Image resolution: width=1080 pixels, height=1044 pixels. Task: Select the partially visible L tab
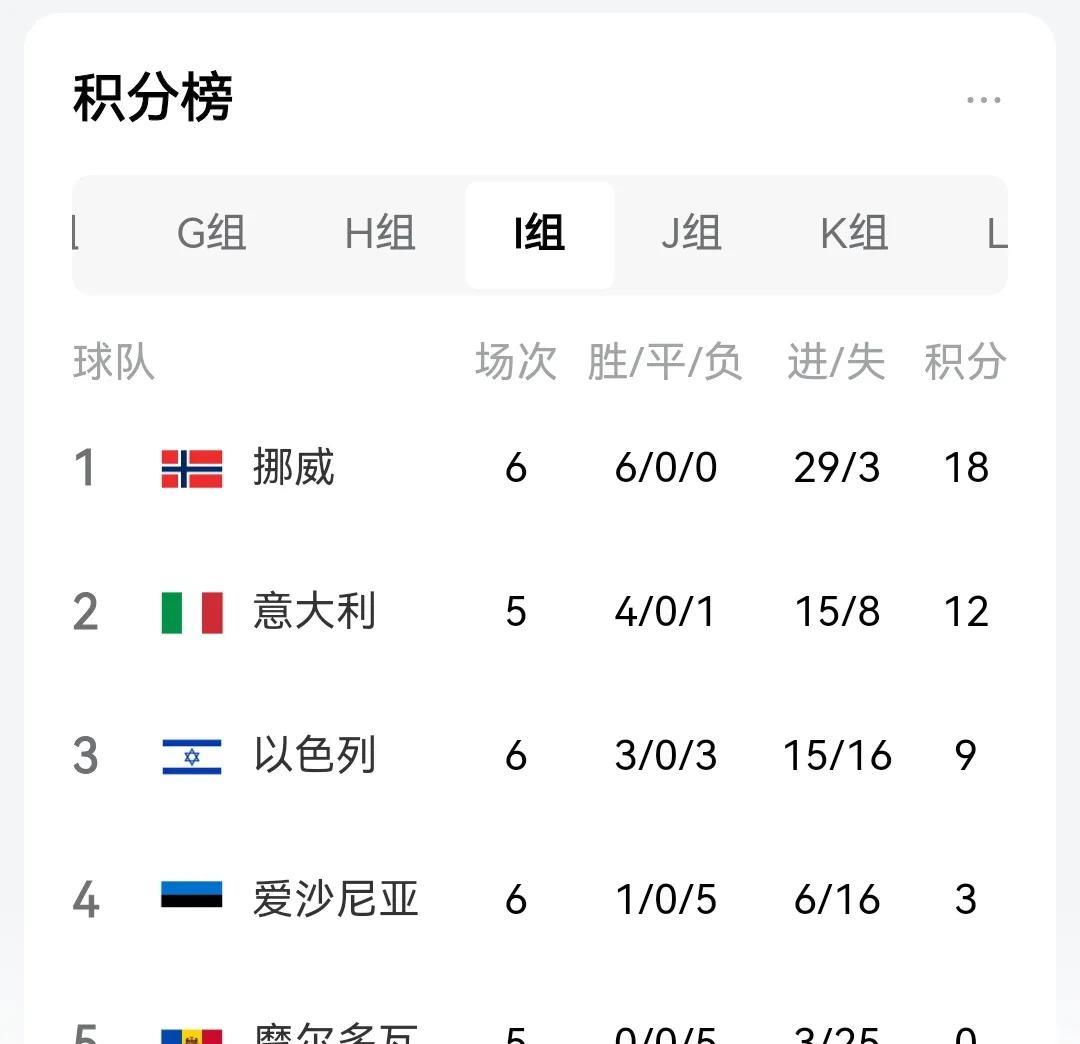click(995, 234)
